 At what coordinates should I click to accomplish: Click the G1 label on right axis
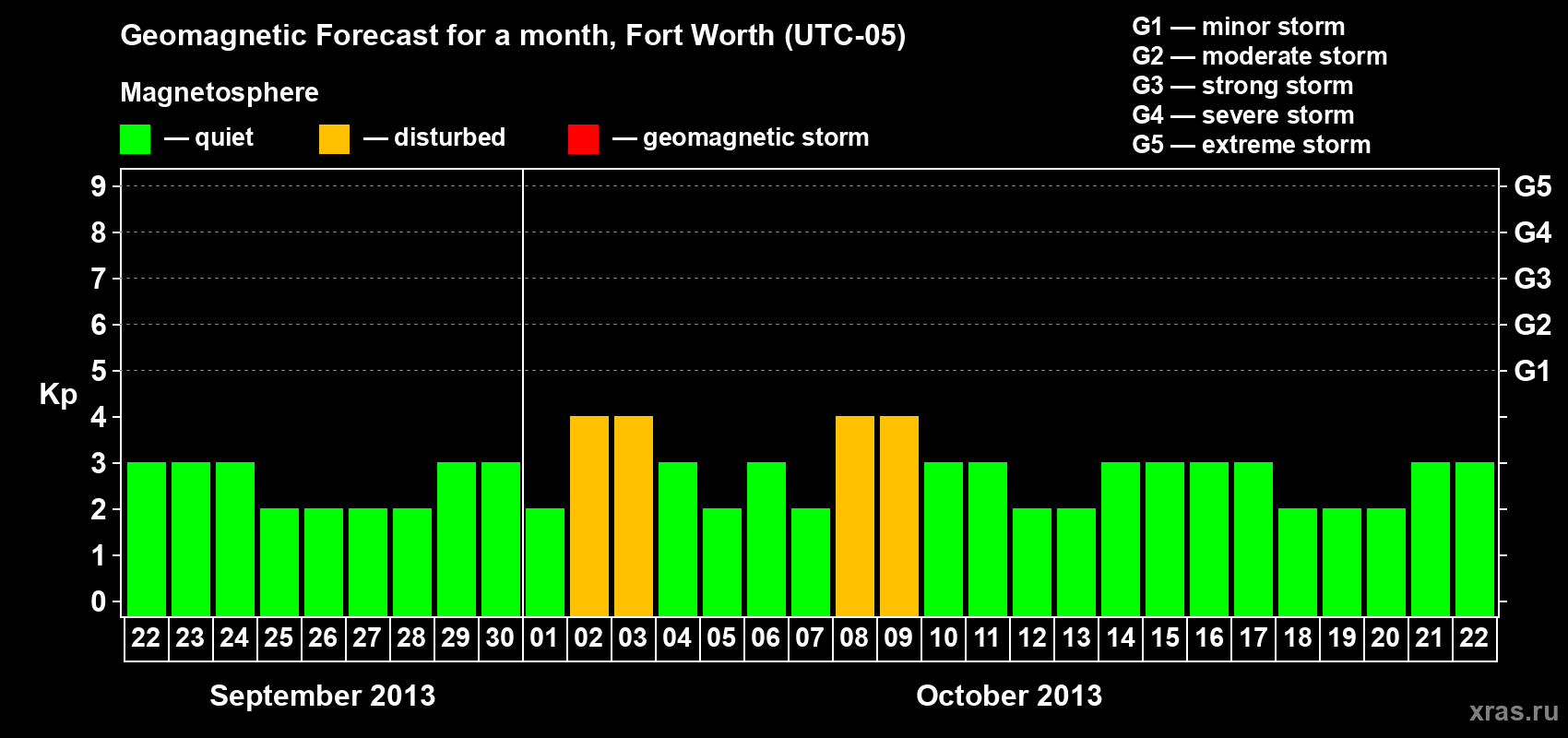point(1533,371)
